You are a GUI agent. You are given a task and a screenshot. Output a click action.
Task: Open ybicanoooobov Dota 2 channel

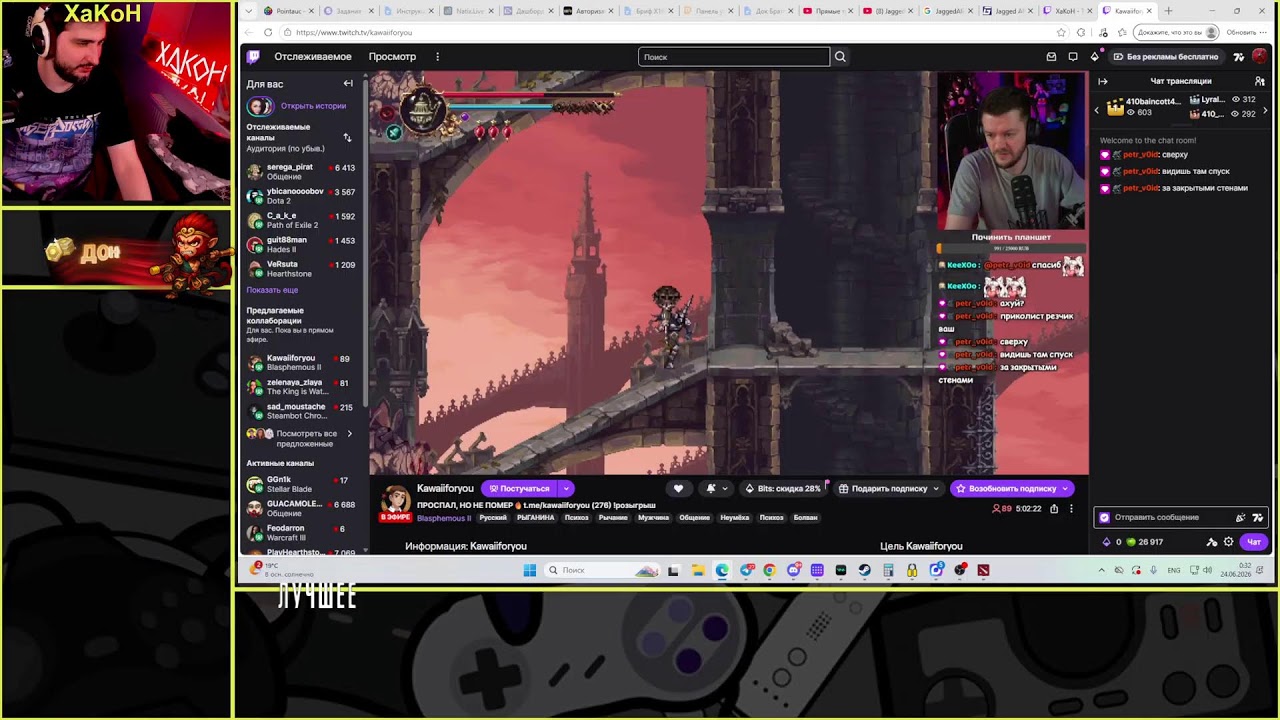(x=303, y=196)
